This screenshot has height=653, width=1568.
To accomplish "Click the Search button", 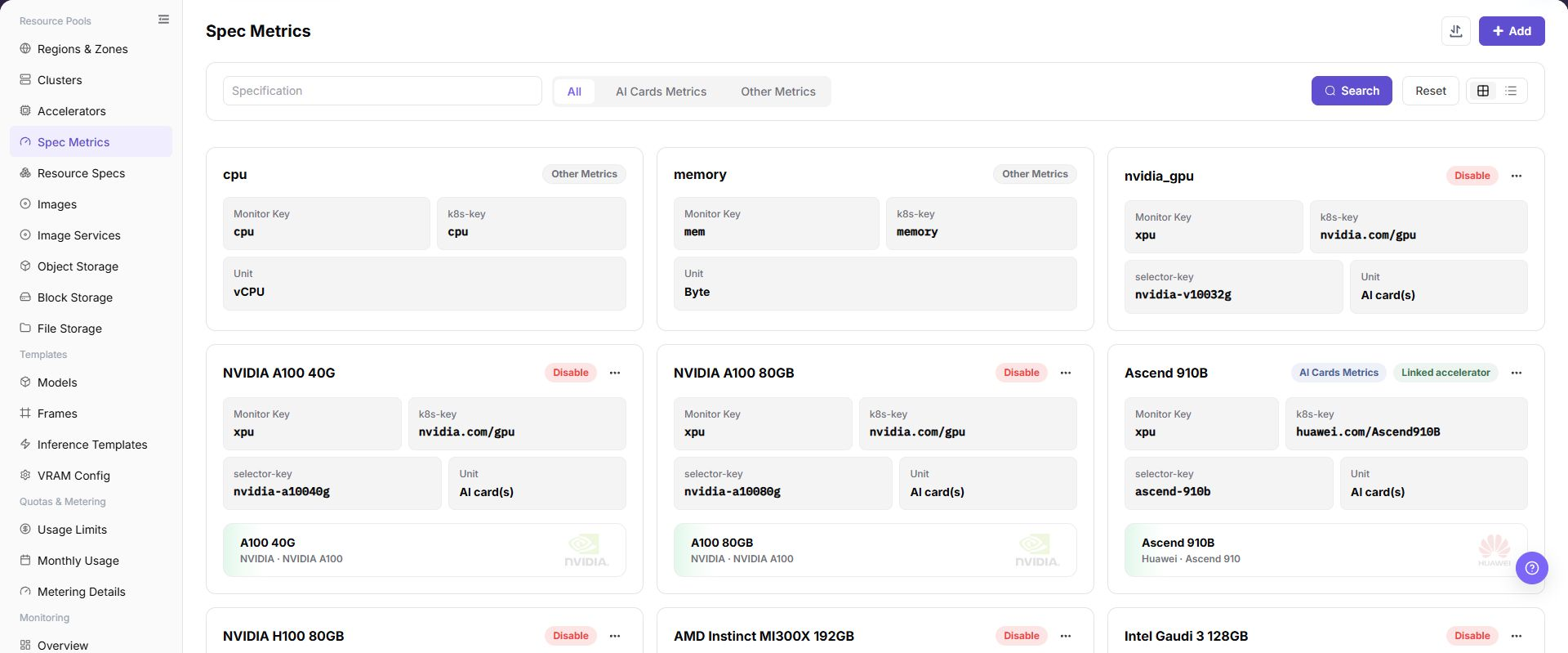I will point(1352,91).
